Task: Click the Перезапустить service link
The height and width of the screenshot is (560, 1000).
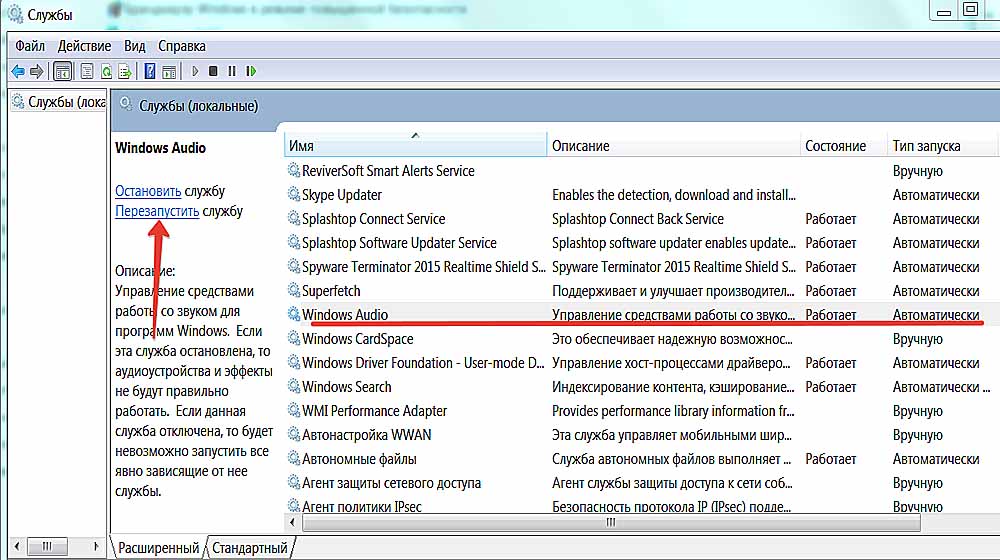Action: click(157, 211)
